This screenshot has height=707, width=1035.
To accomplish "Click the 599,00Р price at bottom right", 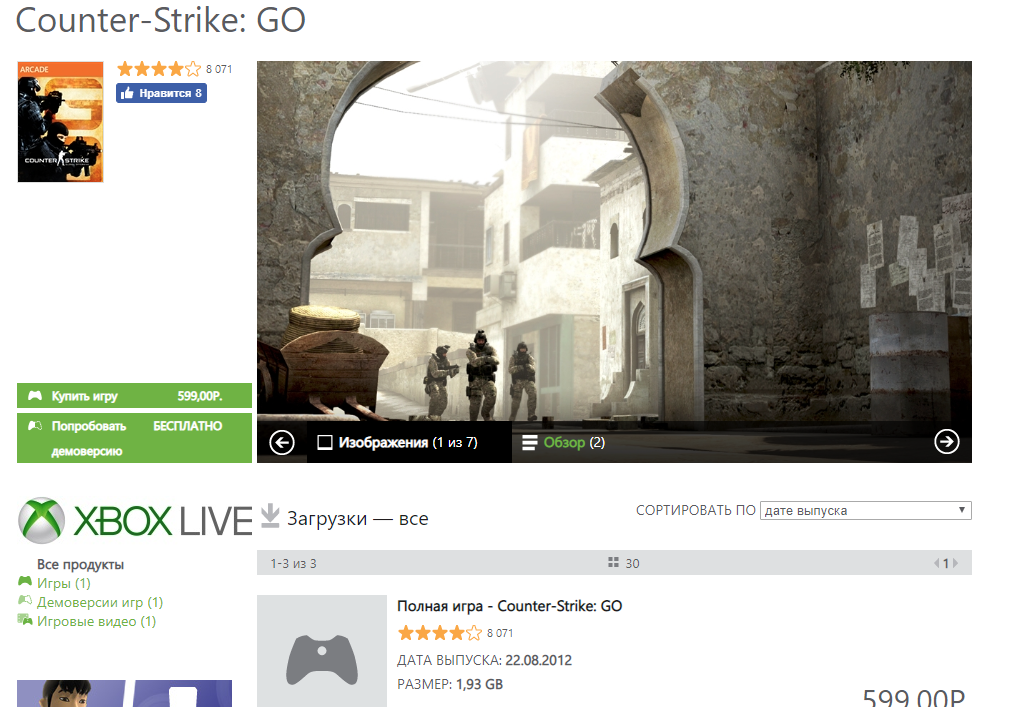I will [x=914, y=696].
